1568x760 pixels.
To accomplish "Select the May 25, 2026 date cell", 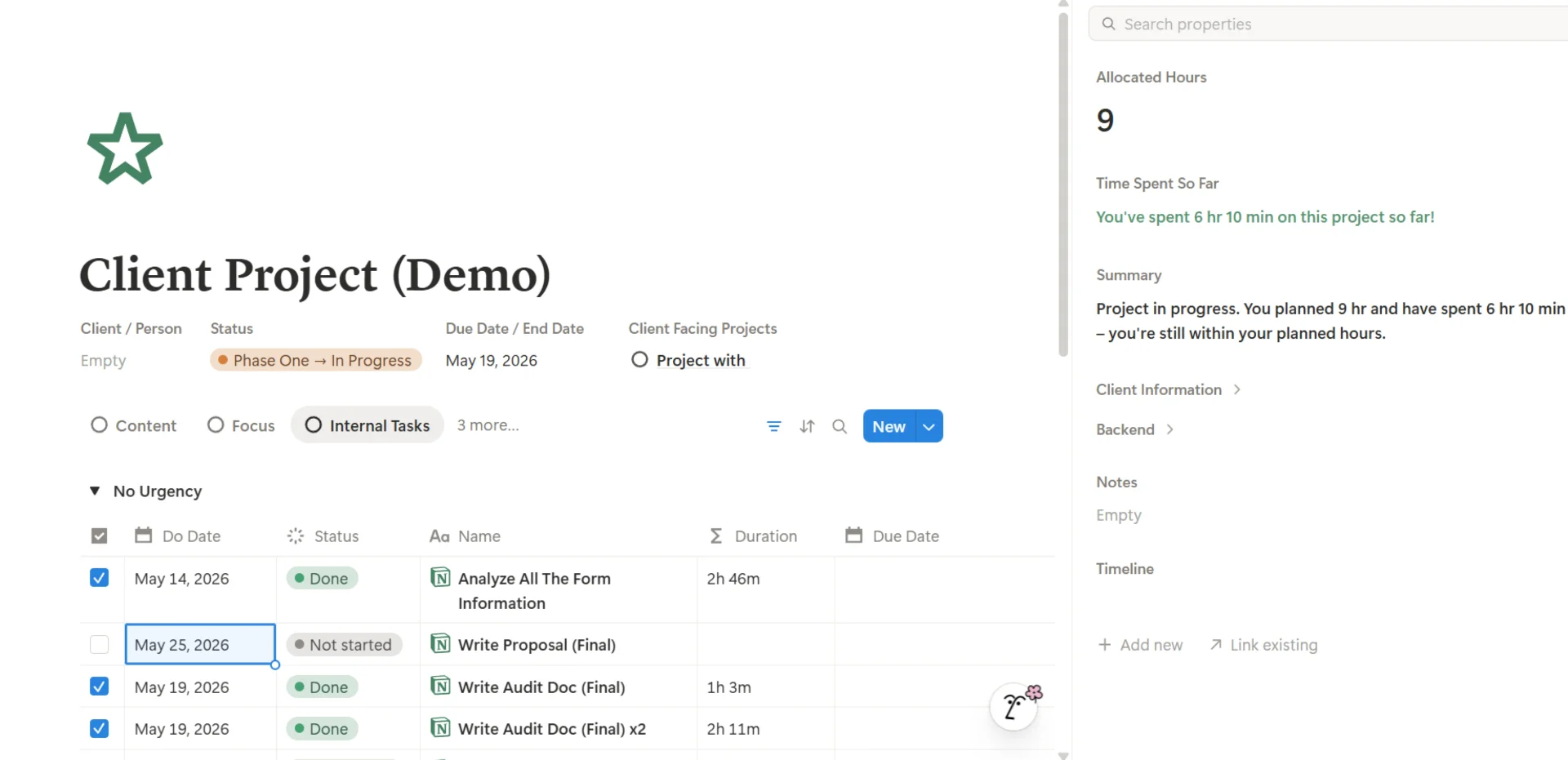I will (200, 644).
